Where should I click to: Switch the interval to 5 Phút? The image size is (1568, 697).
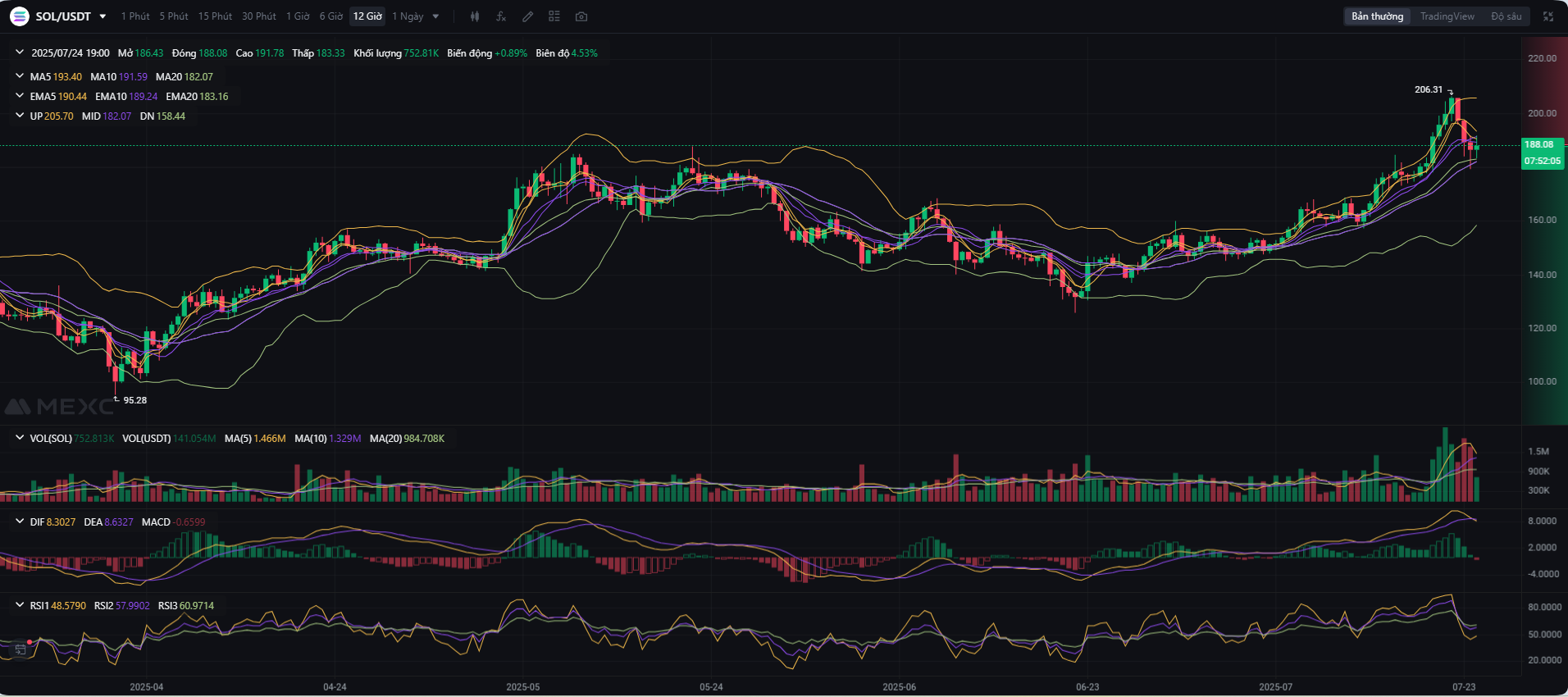pos(174,16)
